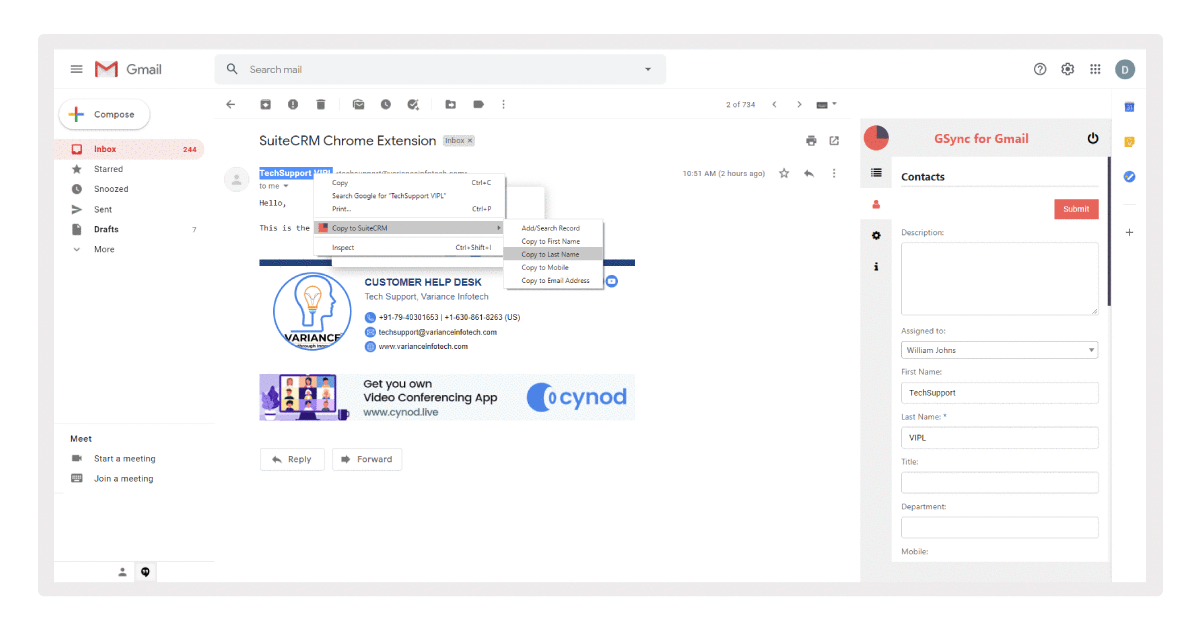Open Google Tasks side panel
Viewport: 1200px width, 630px height.
[1129, 177]
